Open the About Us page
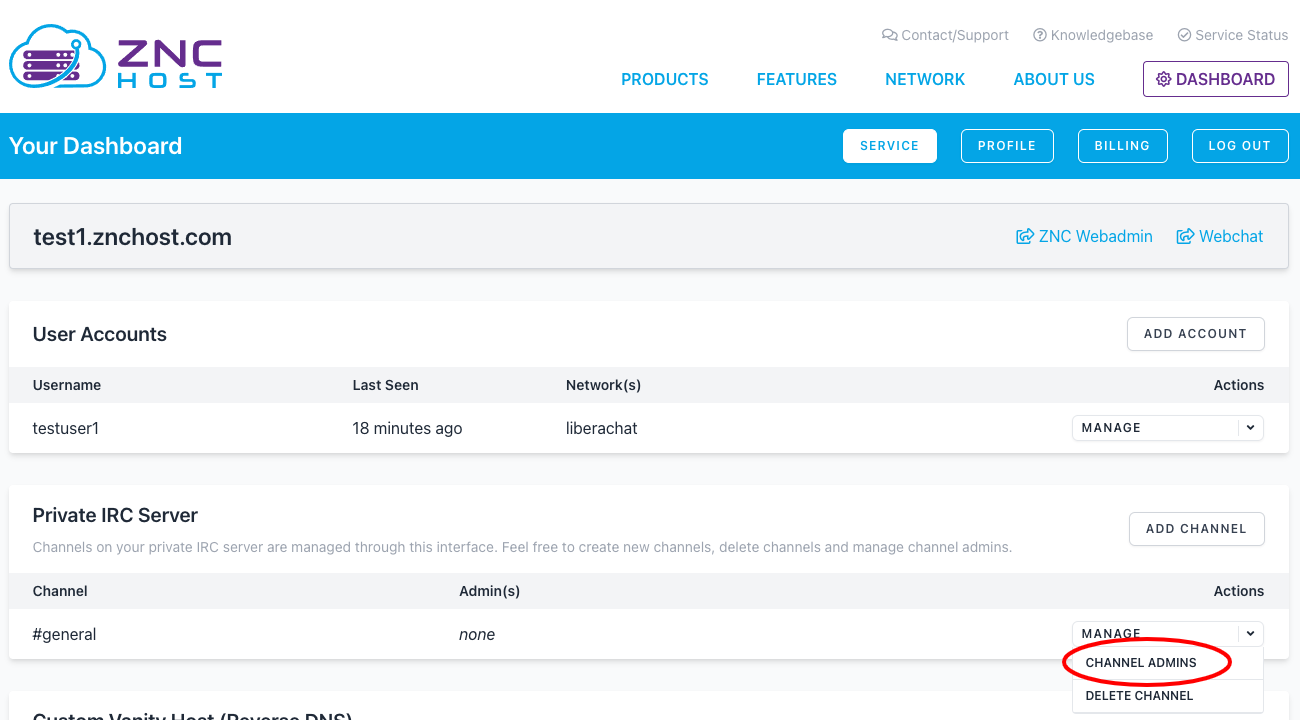Image resolution: width=1300 pixels, height=720 pixels. coord(1054,79)
